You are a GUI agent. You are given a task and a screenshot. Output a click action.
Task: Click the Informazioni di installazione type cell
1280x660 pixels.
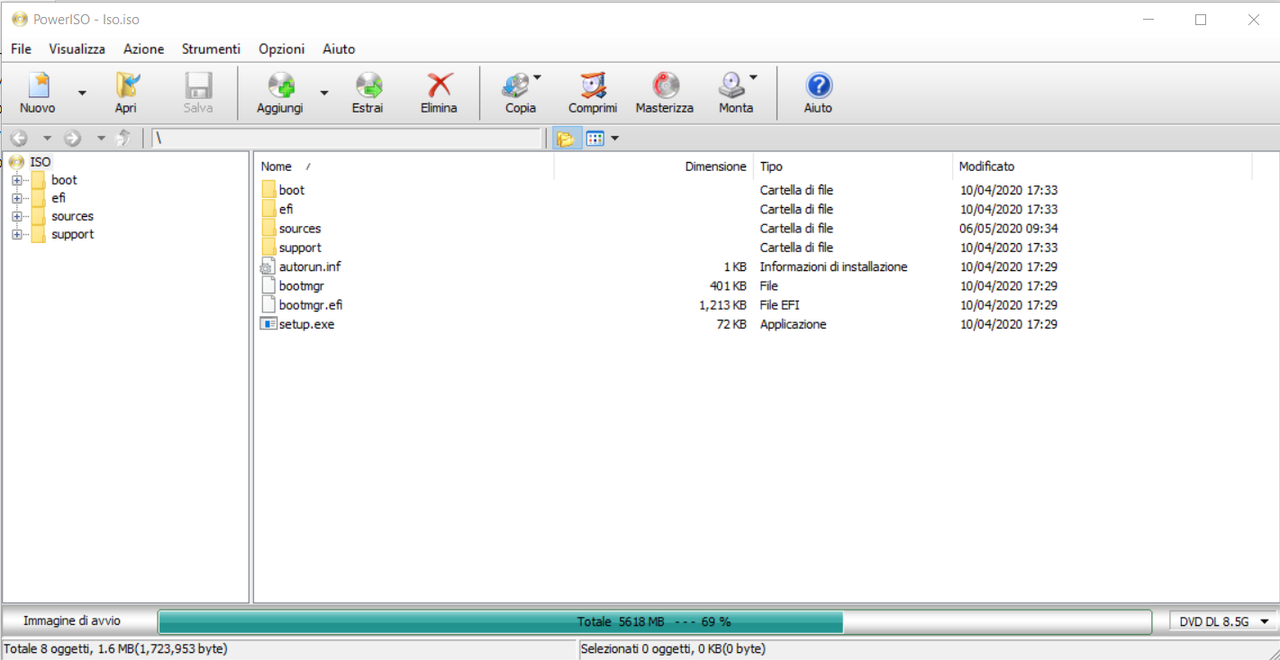coord(833,267)
